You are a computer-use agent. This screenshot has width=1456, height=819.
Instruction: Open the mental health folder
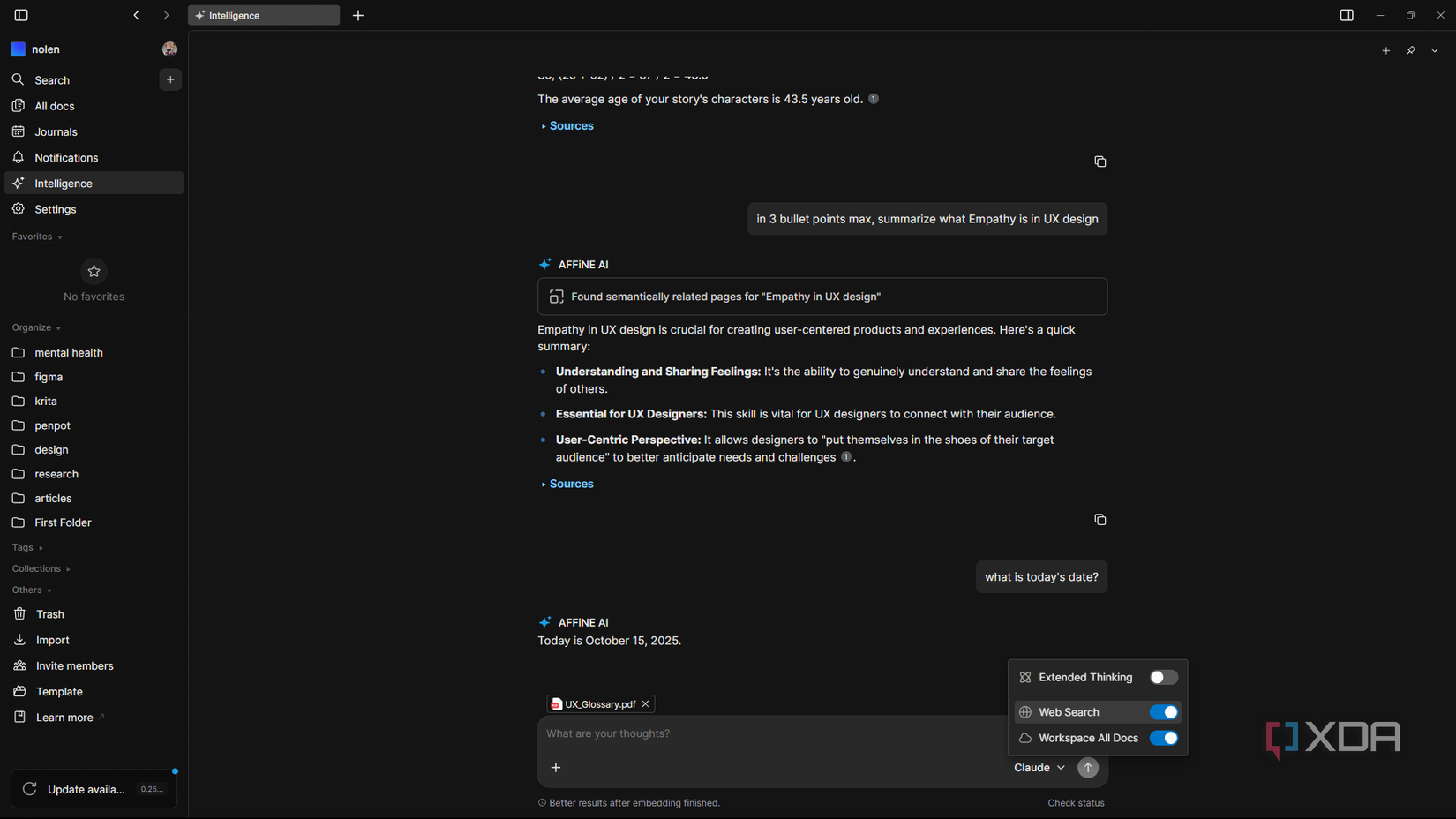(x=94, y=352)
